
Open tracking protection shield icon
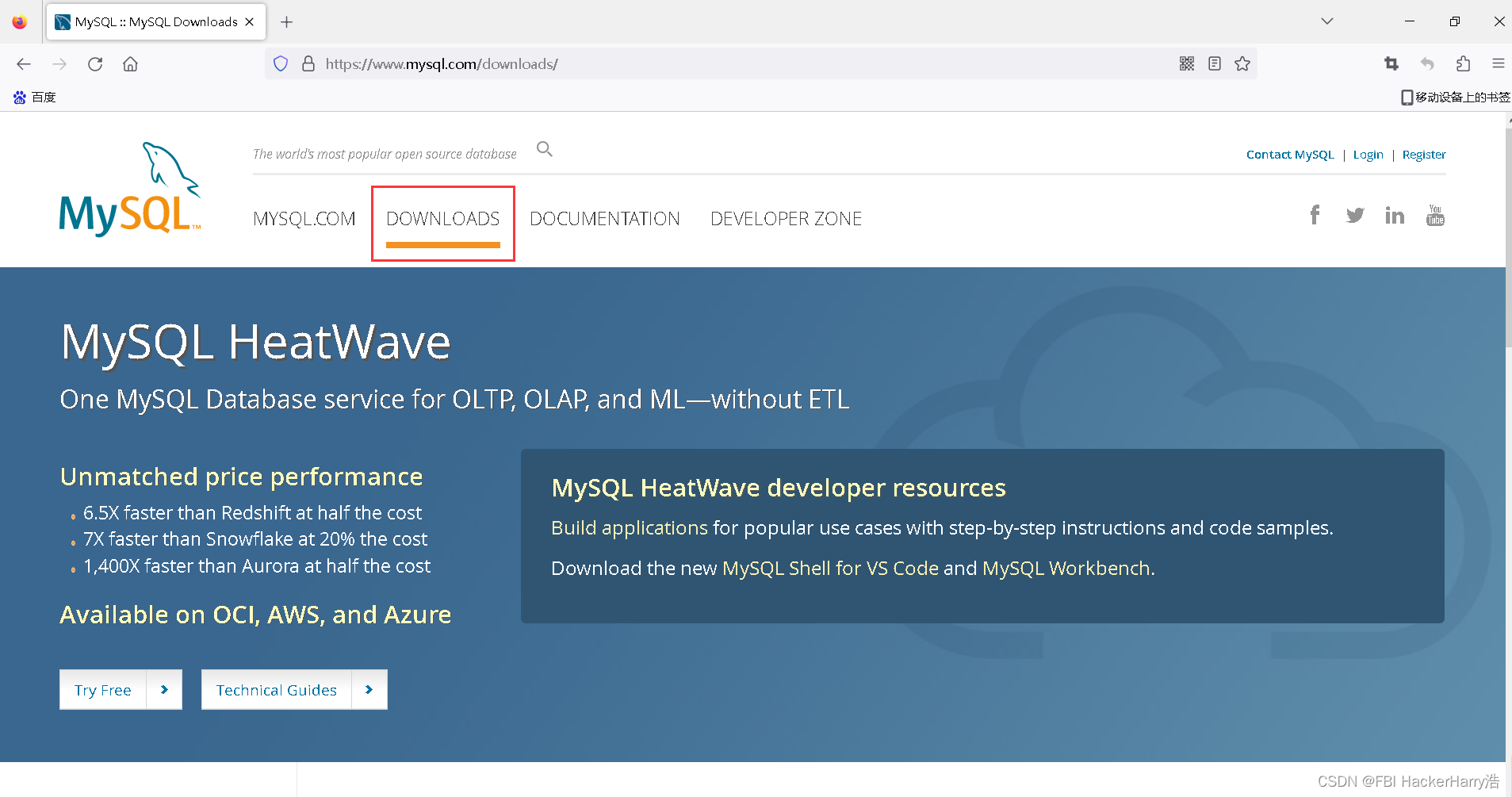(281, 63)
